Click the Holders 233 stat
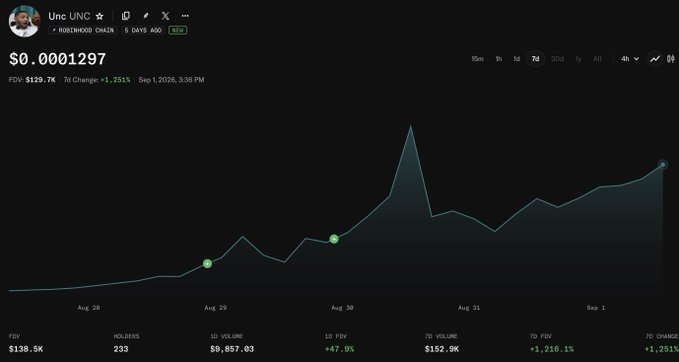Image resolution: width=679 pixels, height=362 pixels. 126,343
